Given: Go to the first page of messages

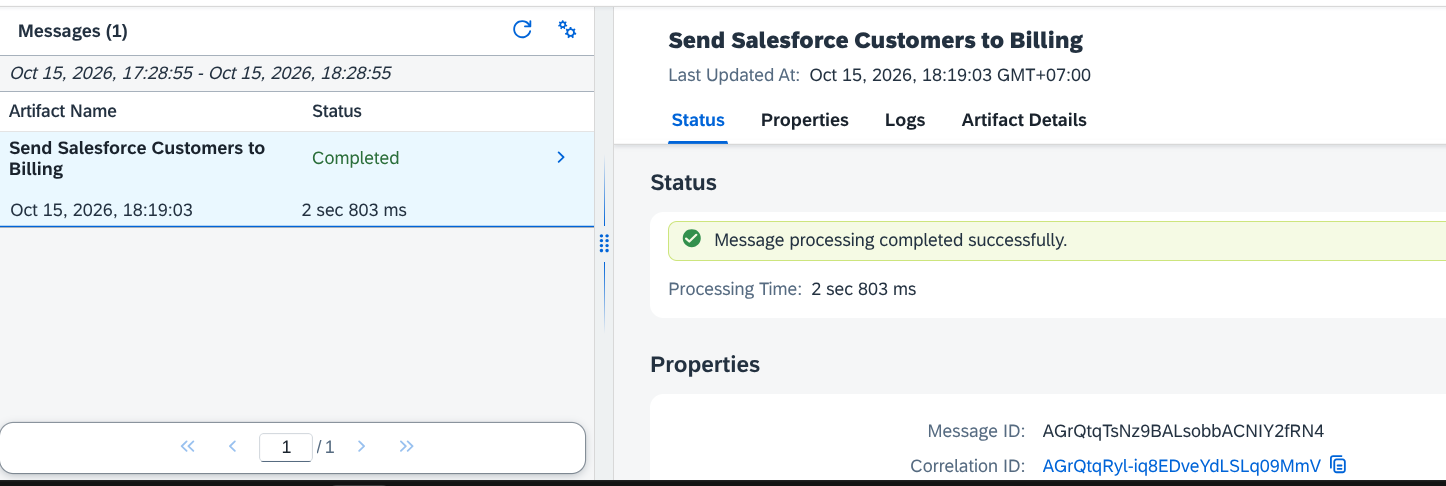Looking at the screenshot, I should pyautogui.click(x=188, y=447).
